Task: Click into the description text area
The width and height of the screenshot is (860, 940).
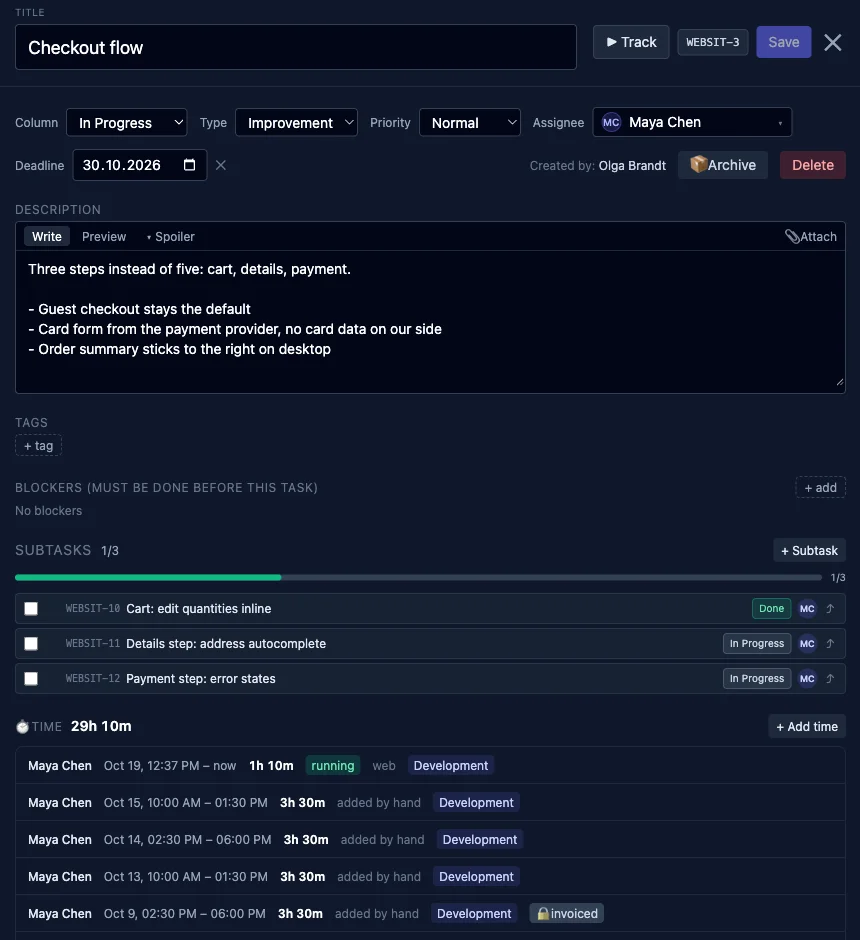Action: click(x=430, y=322)
